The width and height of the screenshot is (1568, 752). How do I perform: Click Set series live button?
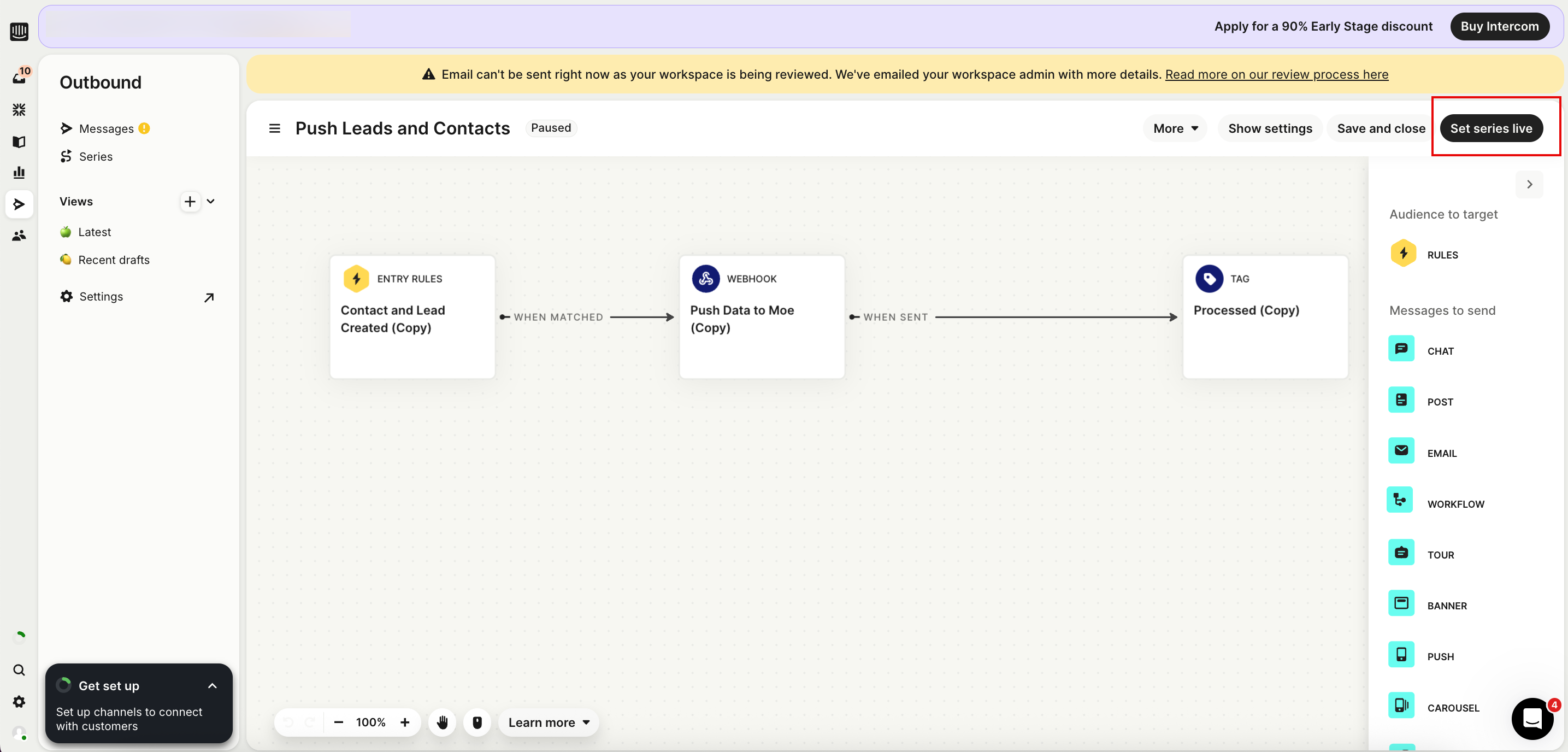tap(1491, 128)
